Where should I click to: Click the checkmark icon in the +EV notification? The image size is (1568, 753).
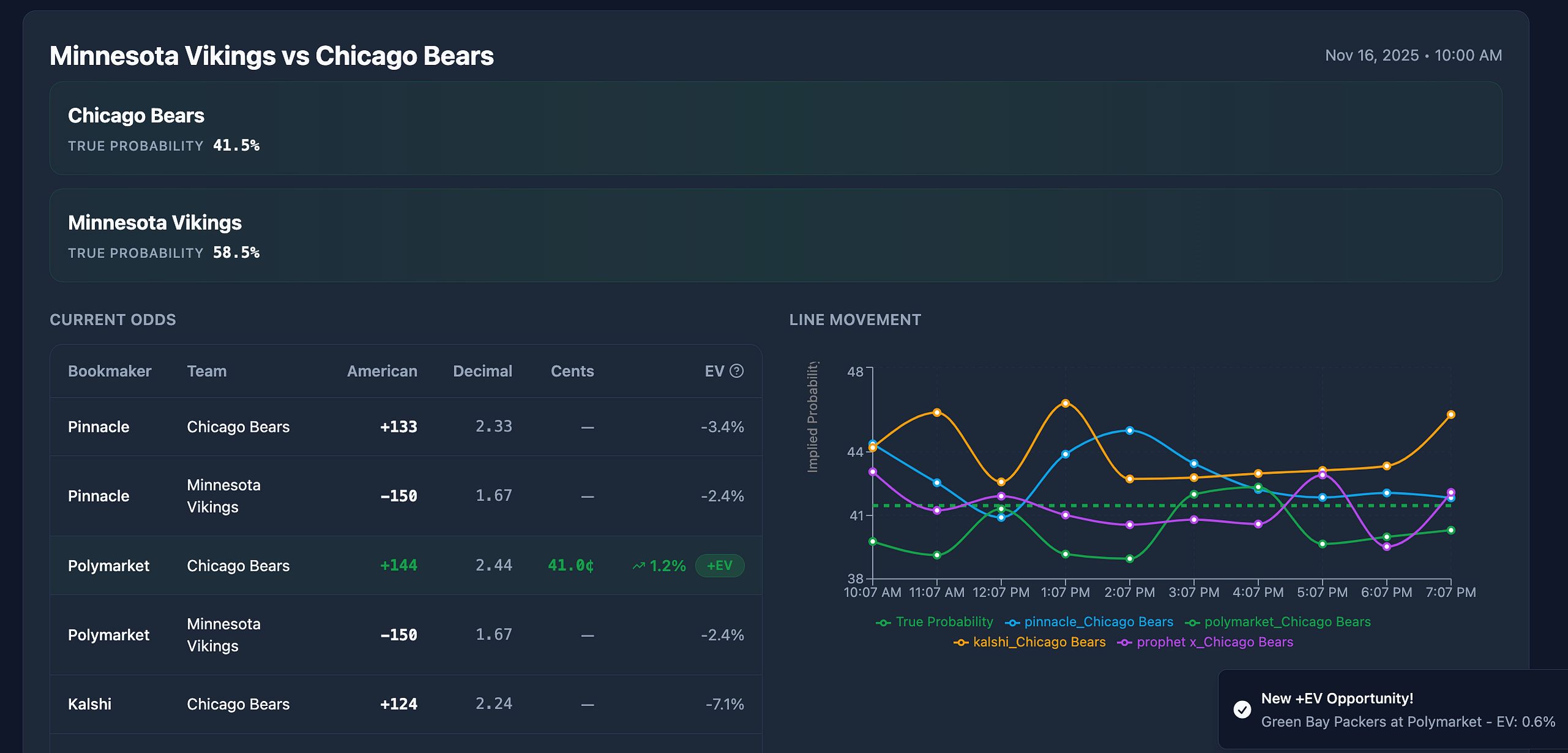1242,709
